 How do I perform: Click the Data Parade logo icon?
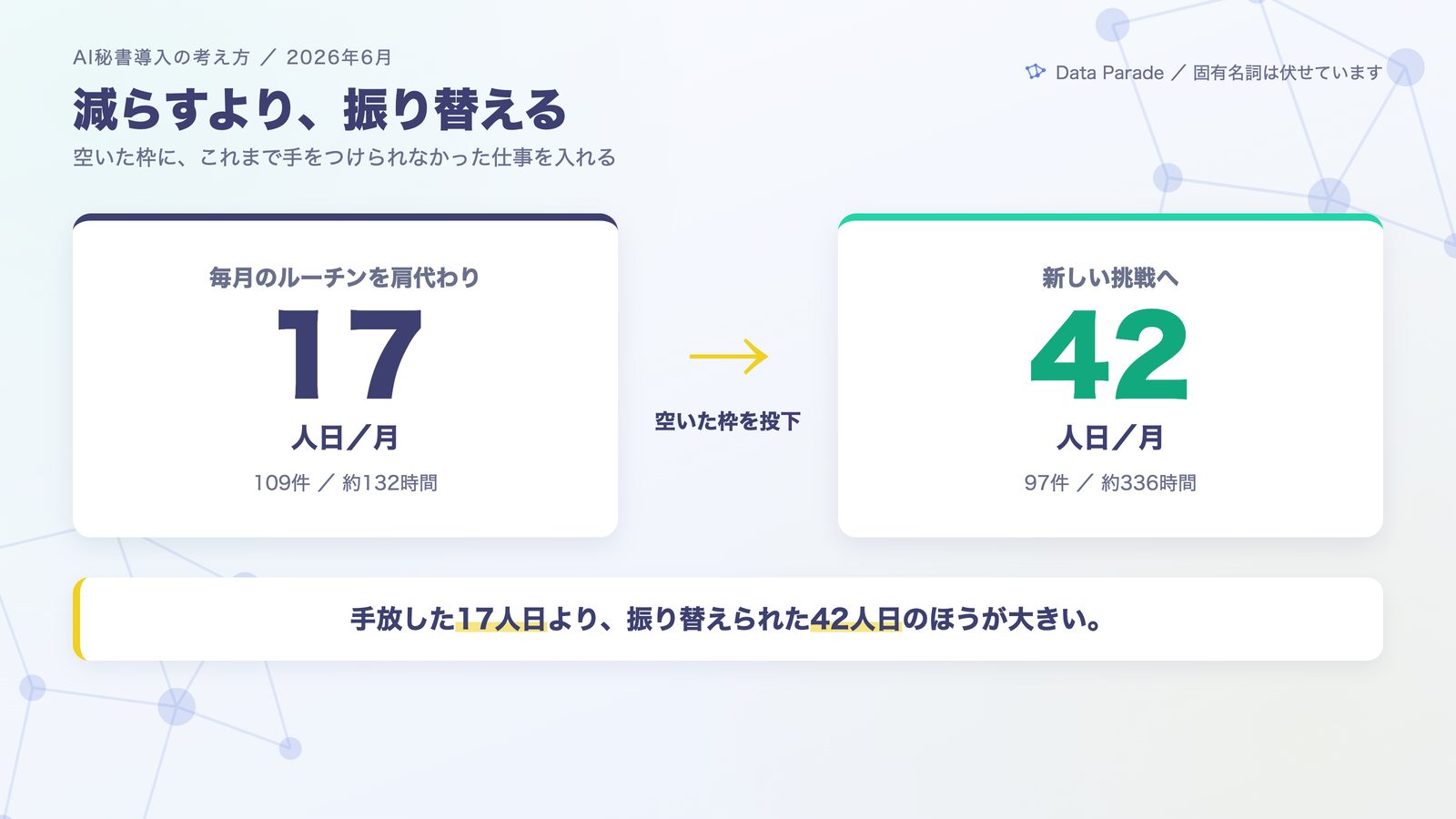pos(1036,72)
